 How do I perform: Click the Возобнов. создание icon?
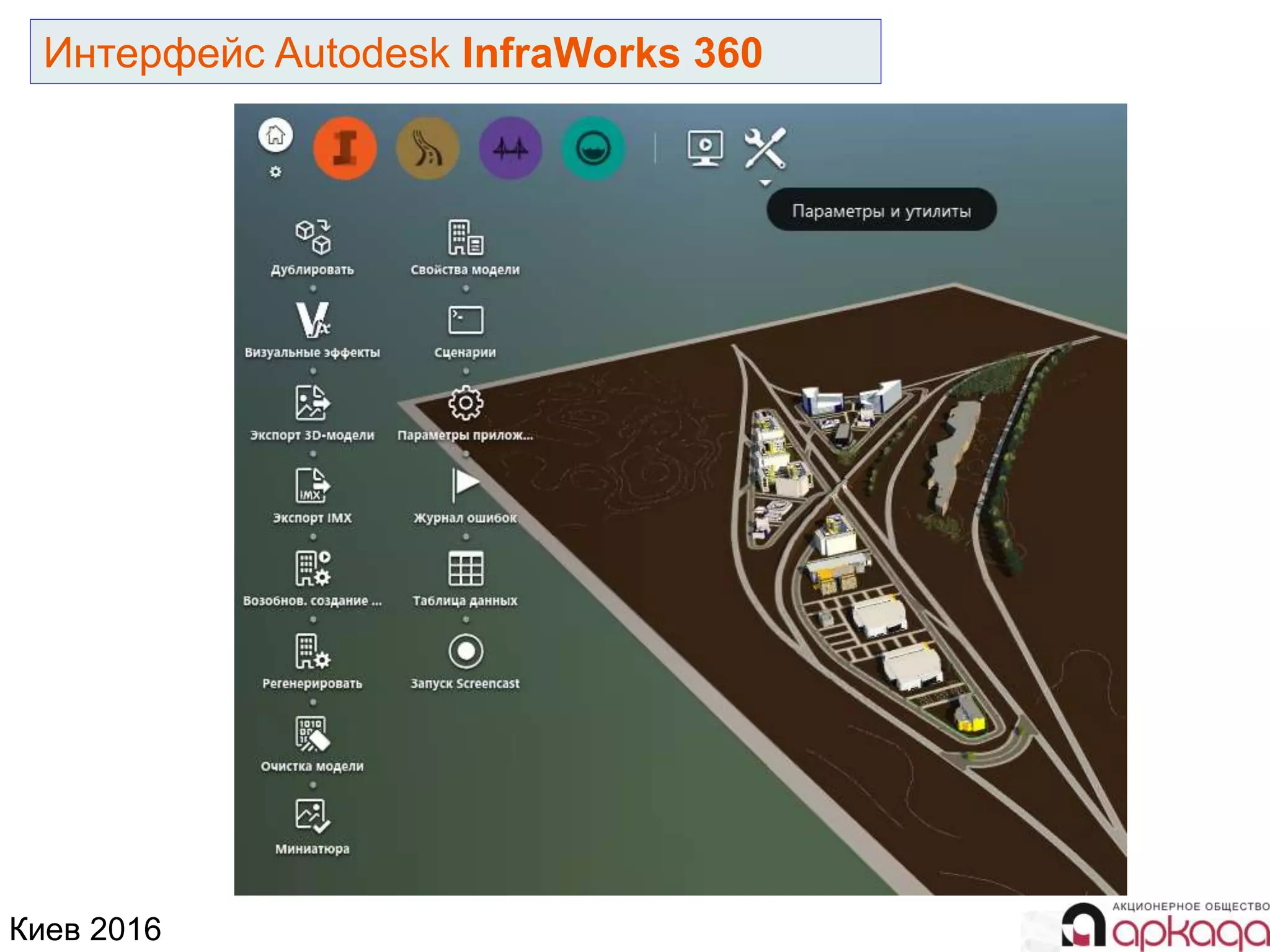tap(313, 568)
